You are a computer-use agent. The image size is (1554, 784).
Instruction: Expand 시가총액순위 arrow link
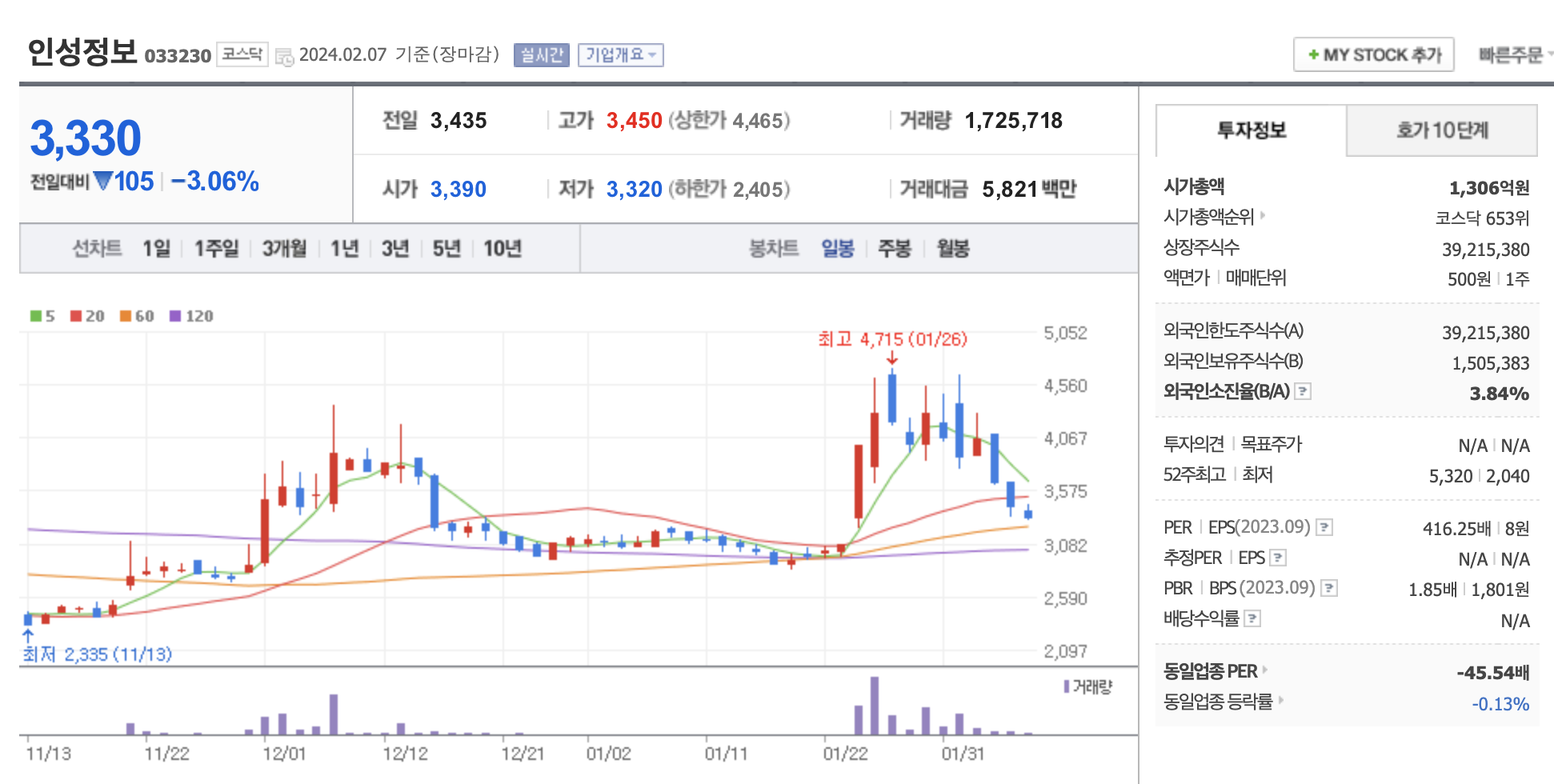coord(1263,215)
